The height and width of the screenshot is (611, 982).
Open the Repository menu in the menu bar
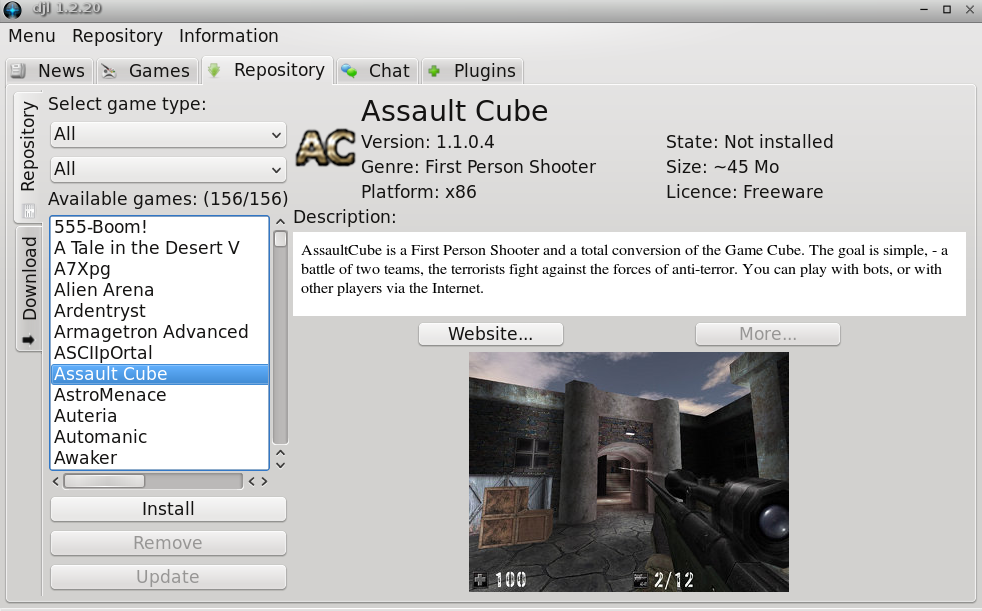117,36
